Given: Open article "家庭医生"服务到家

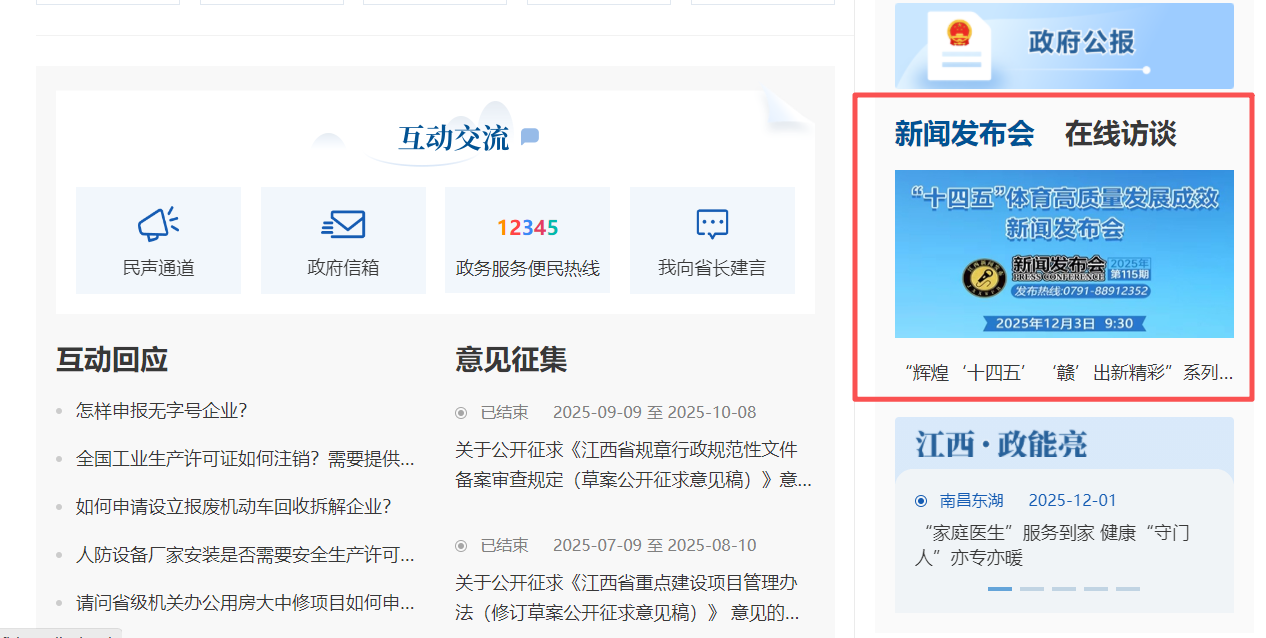Looking at the screenshot, I should tap(1053, 545).
